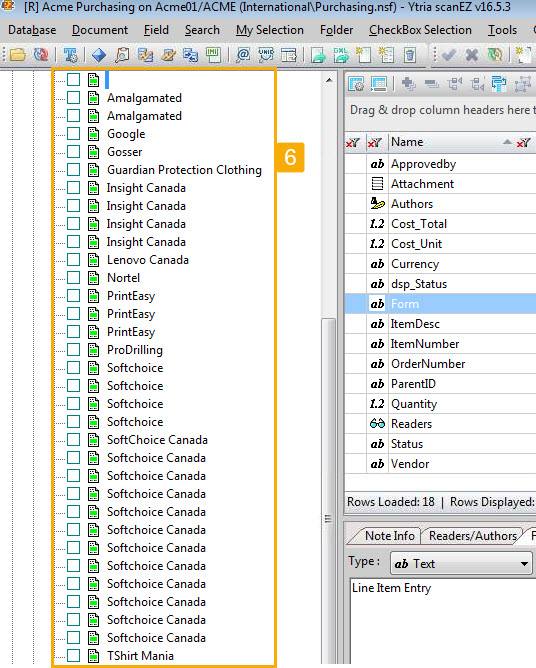Click the blue diamond toolbar icon
The width and height of the screenshot is (536, 668).
(99, 55)
